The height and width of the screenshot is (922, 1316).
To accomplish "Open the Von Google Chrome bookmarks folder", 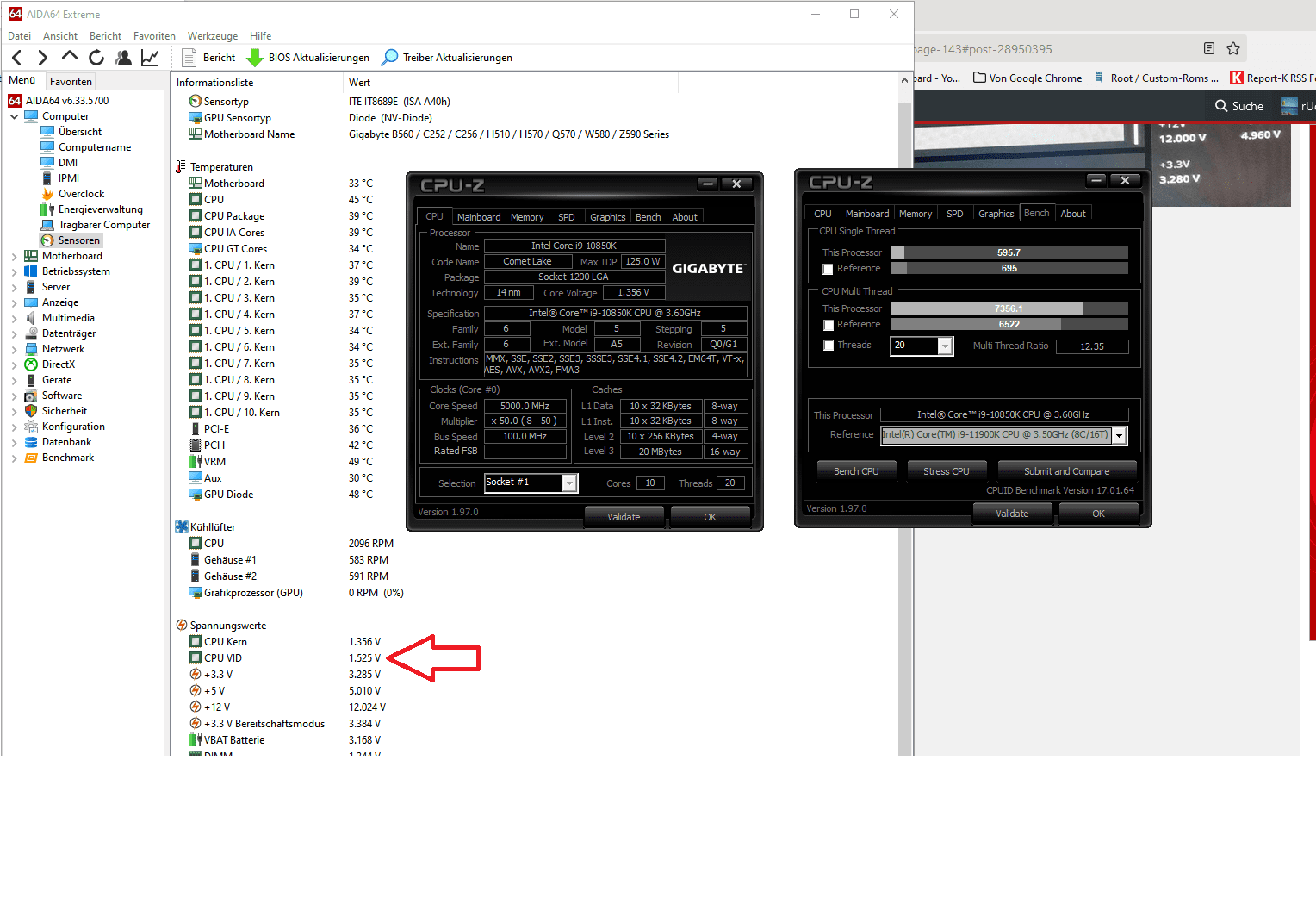I will coord(1027,78).
